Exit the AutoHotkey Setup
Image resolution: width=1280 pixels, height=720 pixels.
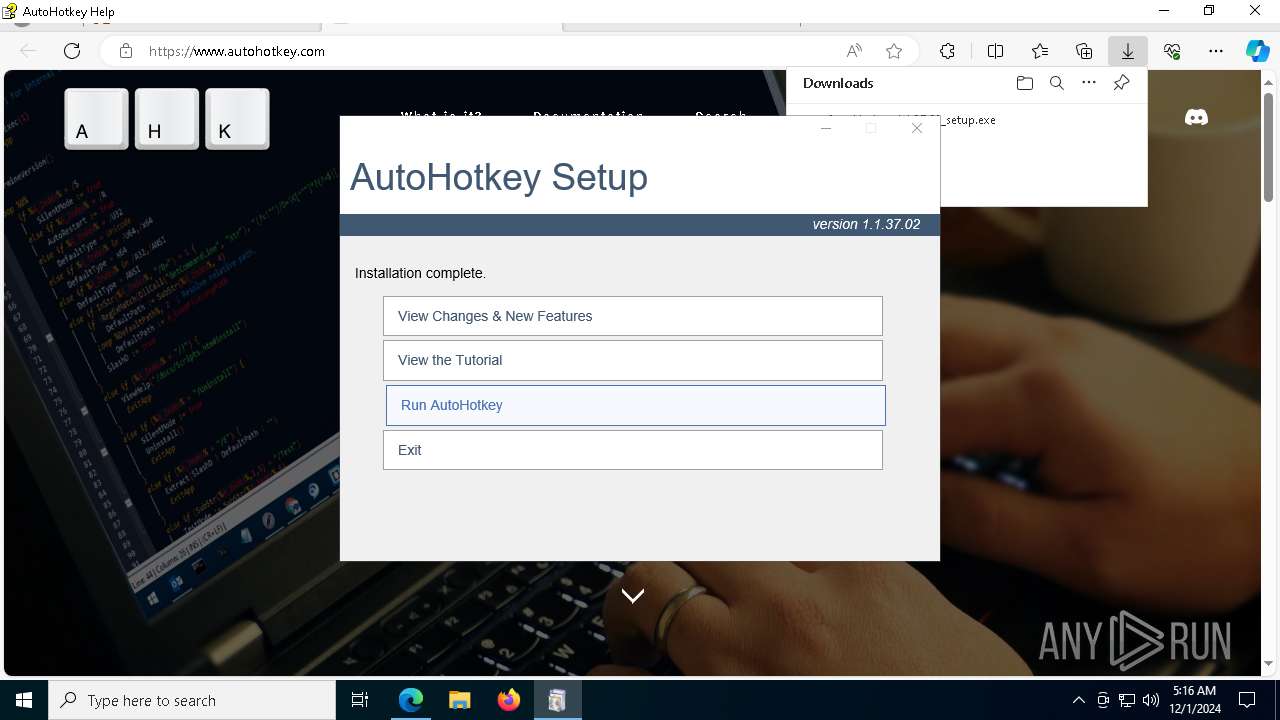pyautogui.click(x=633, y=450)
